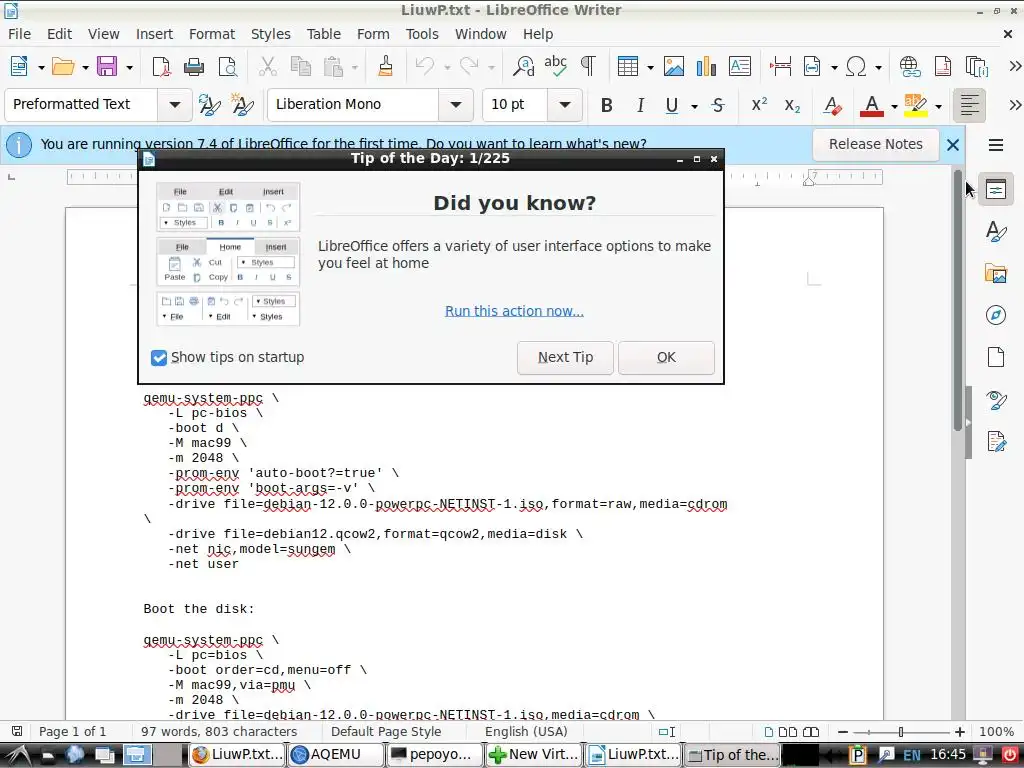Image resolution: width=1024 pixels, height=768 pixels.
Task: Insert Page Break icon
Action: [780, 67]
